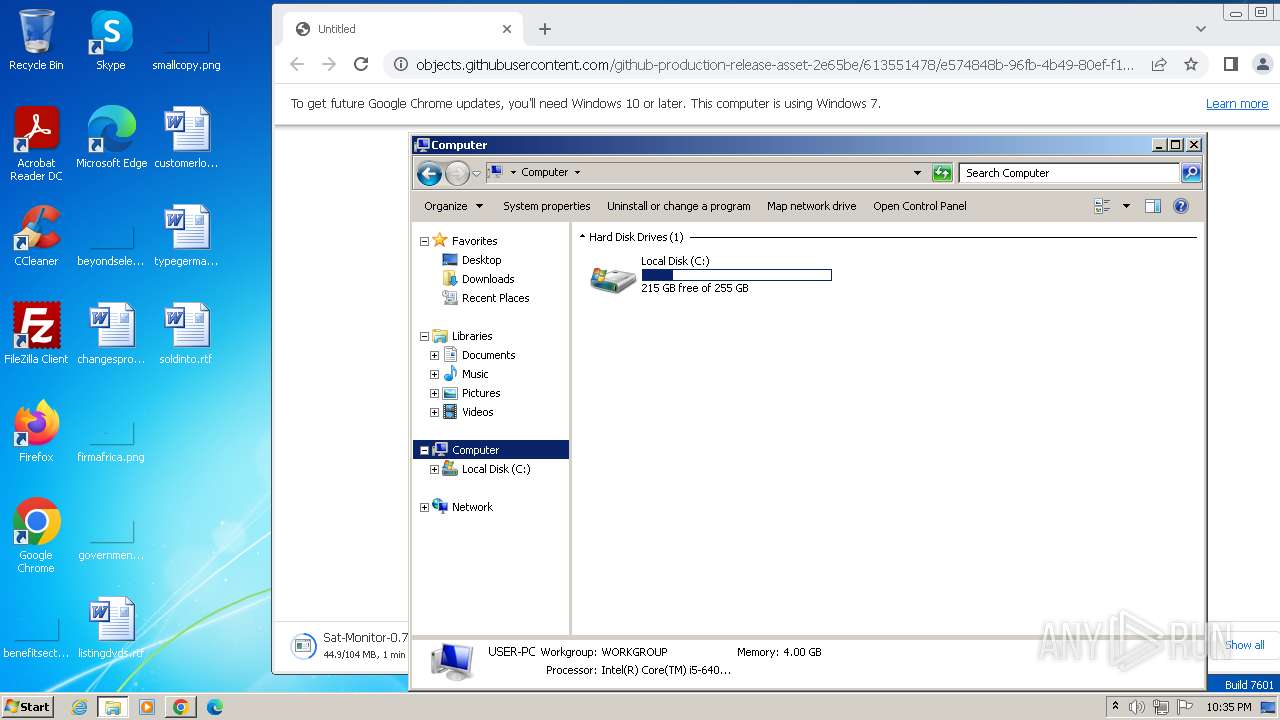
Task: Select the soldinto.rtf desktop file
Action: click(185, 334)
